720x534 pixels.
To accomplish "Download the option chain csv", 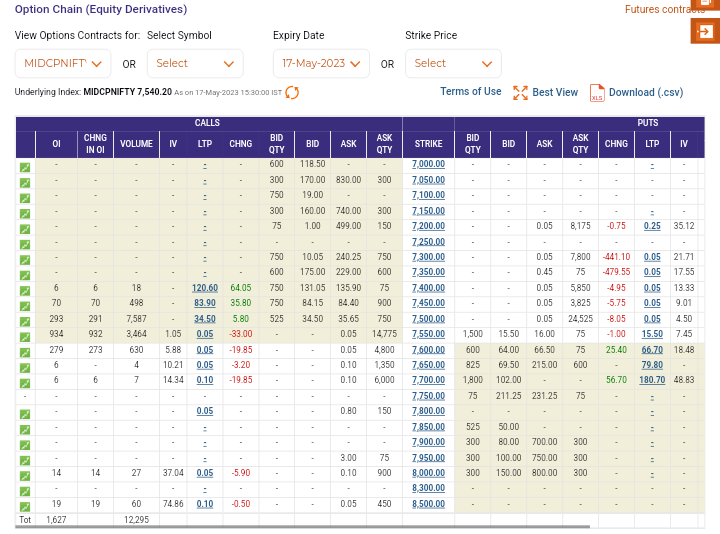I will 636,92.
